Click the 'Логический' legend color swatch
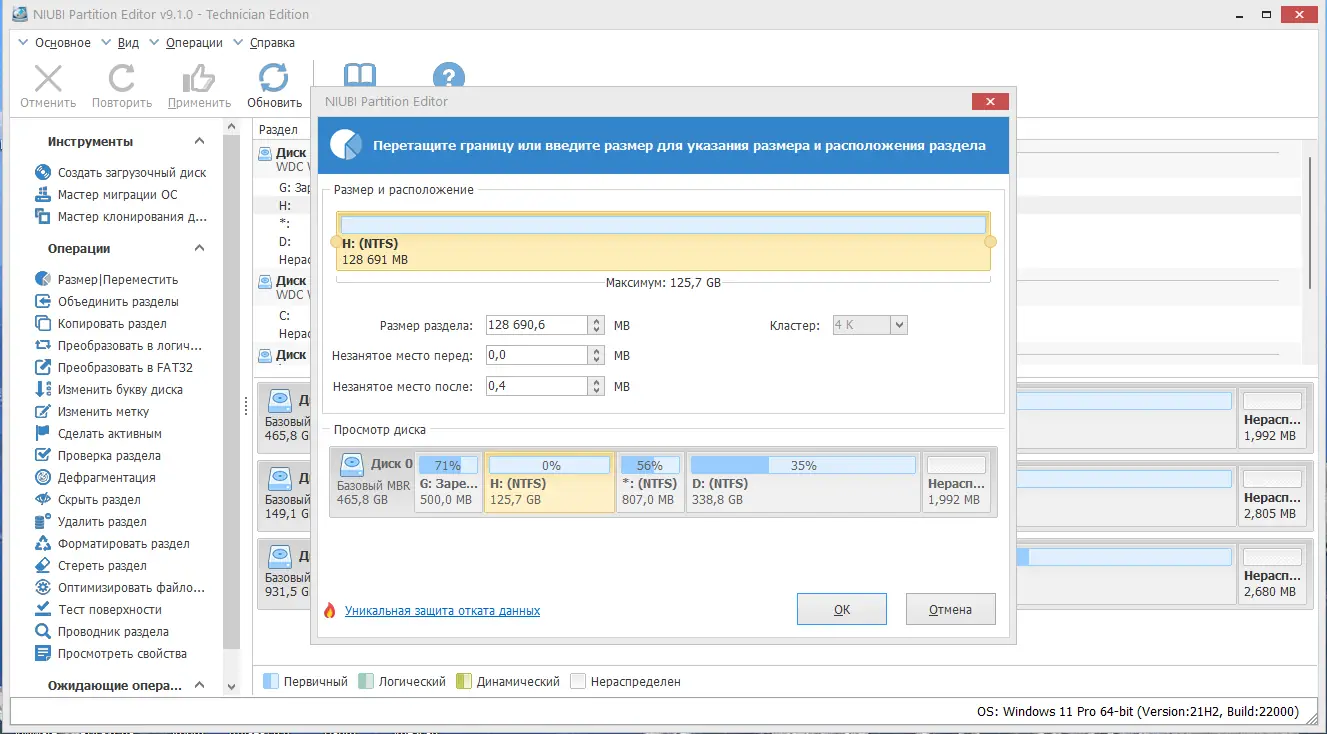 coord(365,682)
